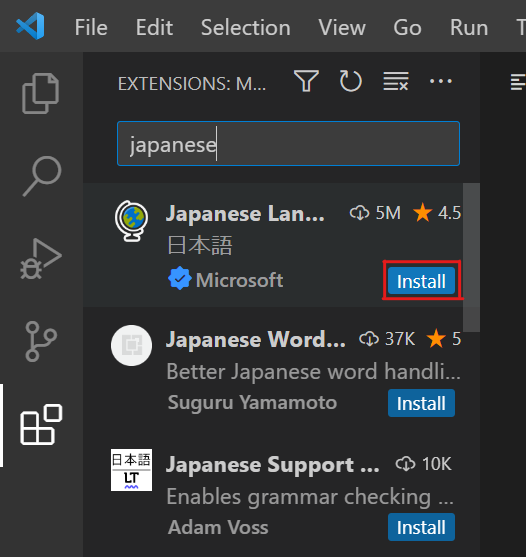Click the EXTENSIONS: M... panel header
Screen dimensions: 526x557
pos(192,84)
